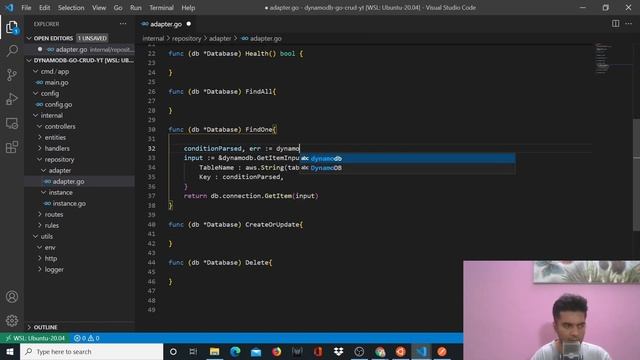
Task: Open Dropbox from the taskbar
Action: (x=338, y=351)
